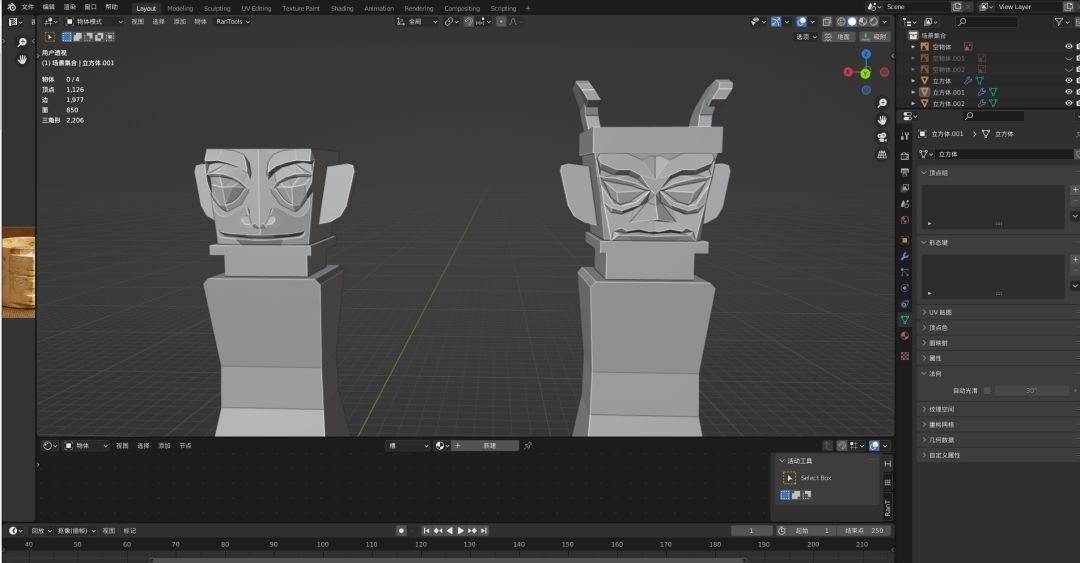Select solid viewport shading mode
The height and width of the screenshot is (563, 1080).
click(x=852, y=21)
